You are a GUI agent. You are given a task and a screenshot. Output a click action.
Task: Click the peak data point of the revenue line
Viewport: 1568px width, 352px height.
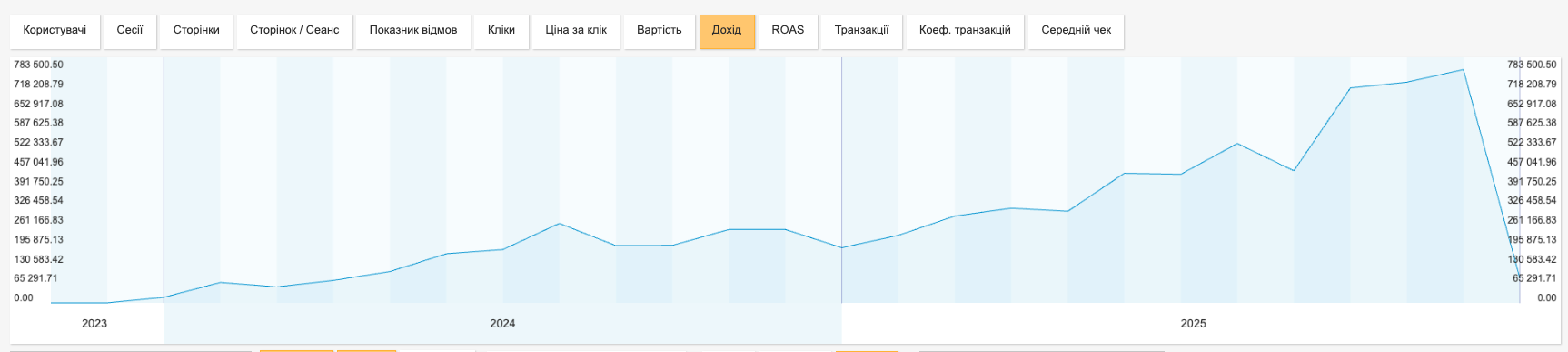pos(1463,70)
